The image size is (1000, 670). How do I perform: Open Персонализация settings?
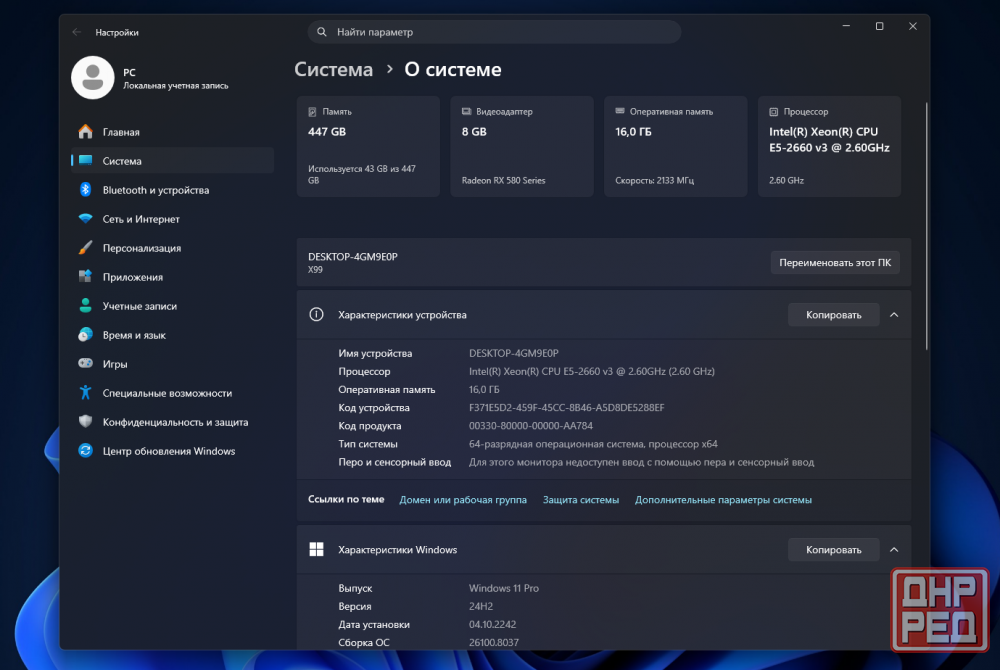pos(172,248)
